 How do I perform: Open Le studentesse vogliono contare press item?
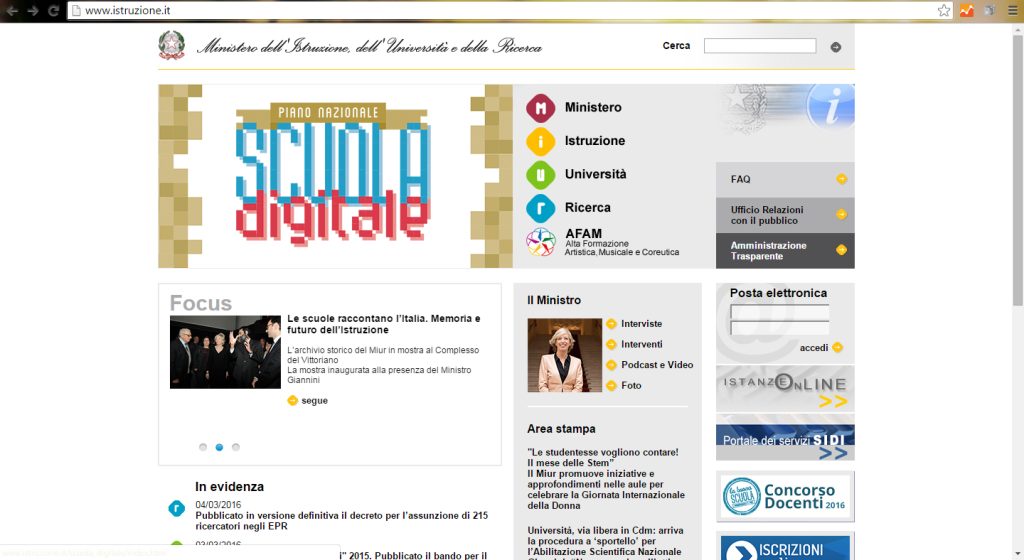coord(606,478)
